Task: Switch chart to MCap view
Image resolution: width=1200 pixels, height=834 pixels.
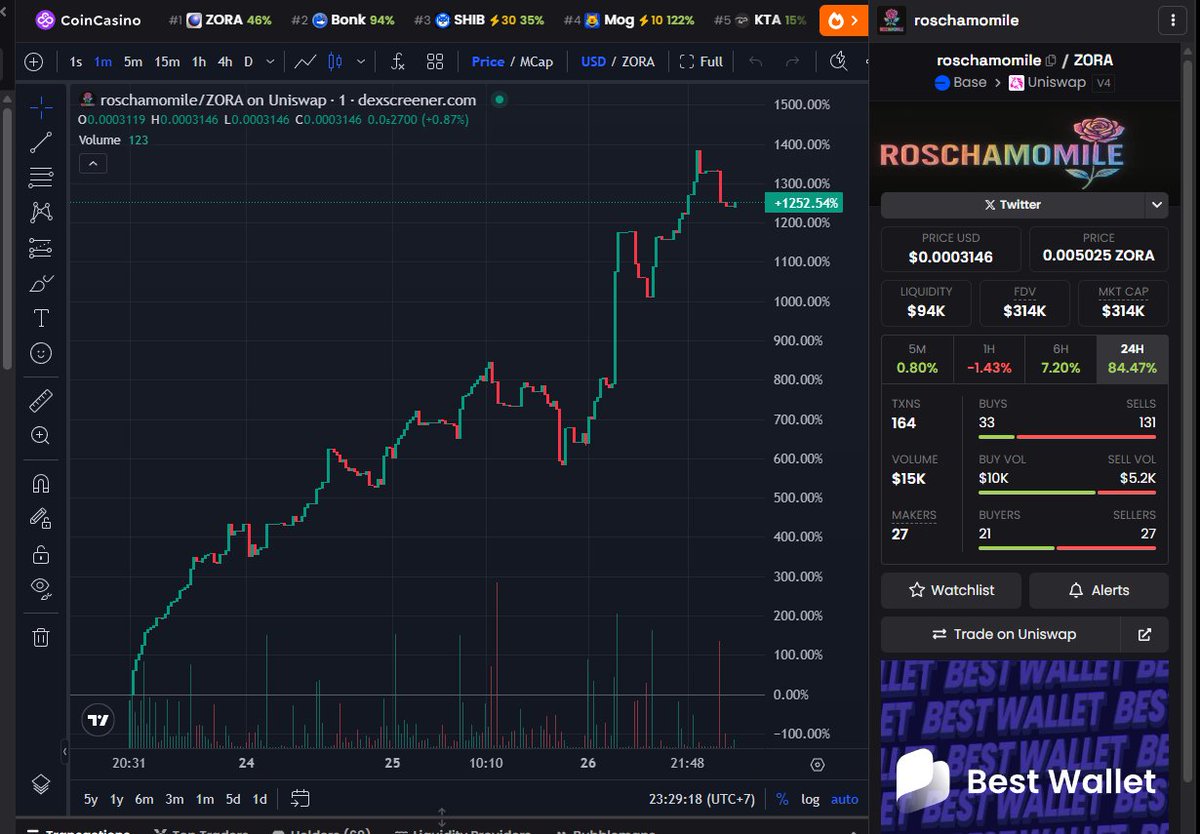Action: (536, 62)
